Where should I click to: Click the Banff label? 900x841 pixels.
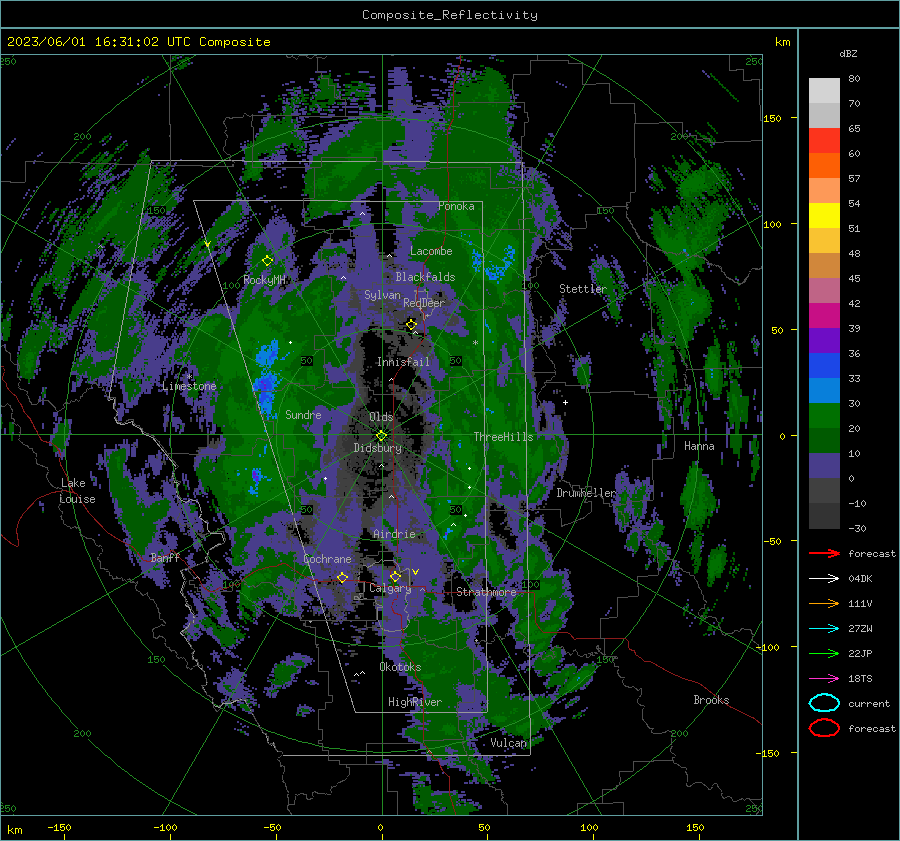[165, 558]
